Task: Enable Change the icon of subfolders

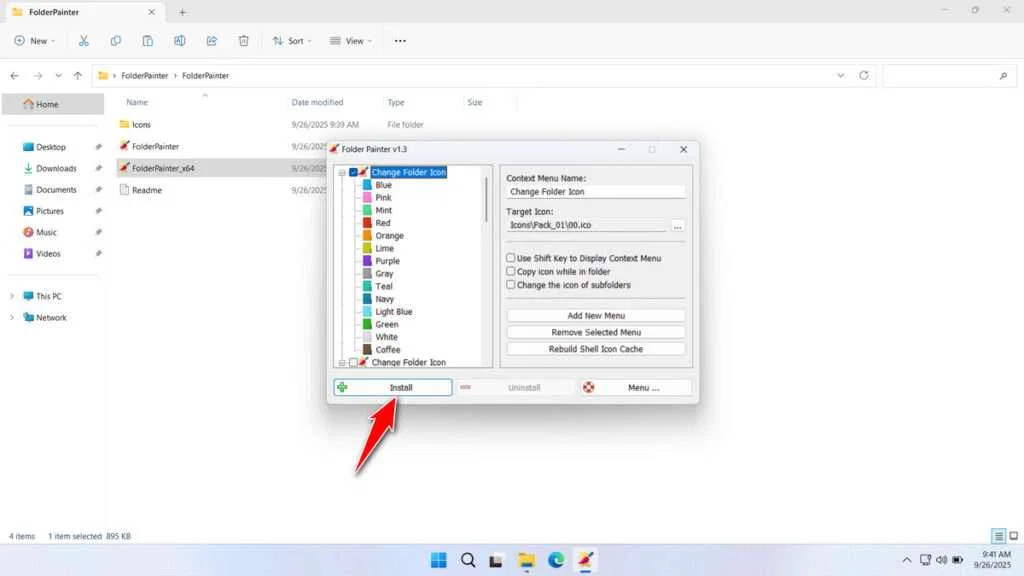Action: 511,284
